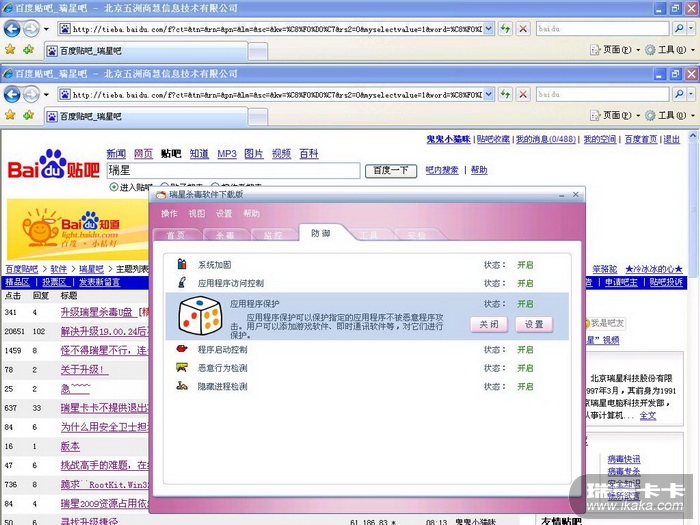Click 关闭 button for 应用程序保护
The image size is (700, 525).
point(489,324)
